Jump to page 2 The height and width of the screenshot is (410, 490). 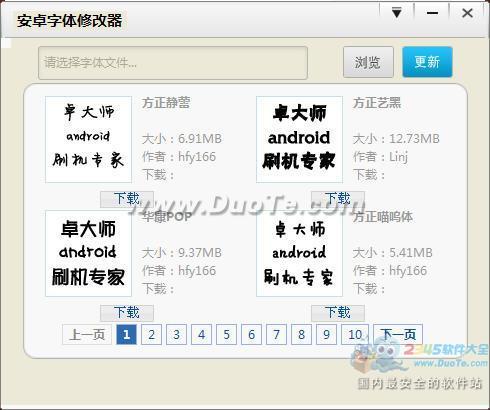tap(151, 334)
